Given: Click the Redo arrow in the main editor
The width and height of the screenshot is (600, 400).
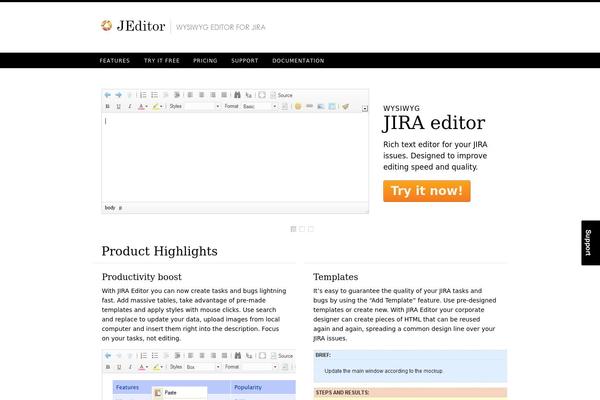Looking at the screenshot, I should tap(119, 95).
